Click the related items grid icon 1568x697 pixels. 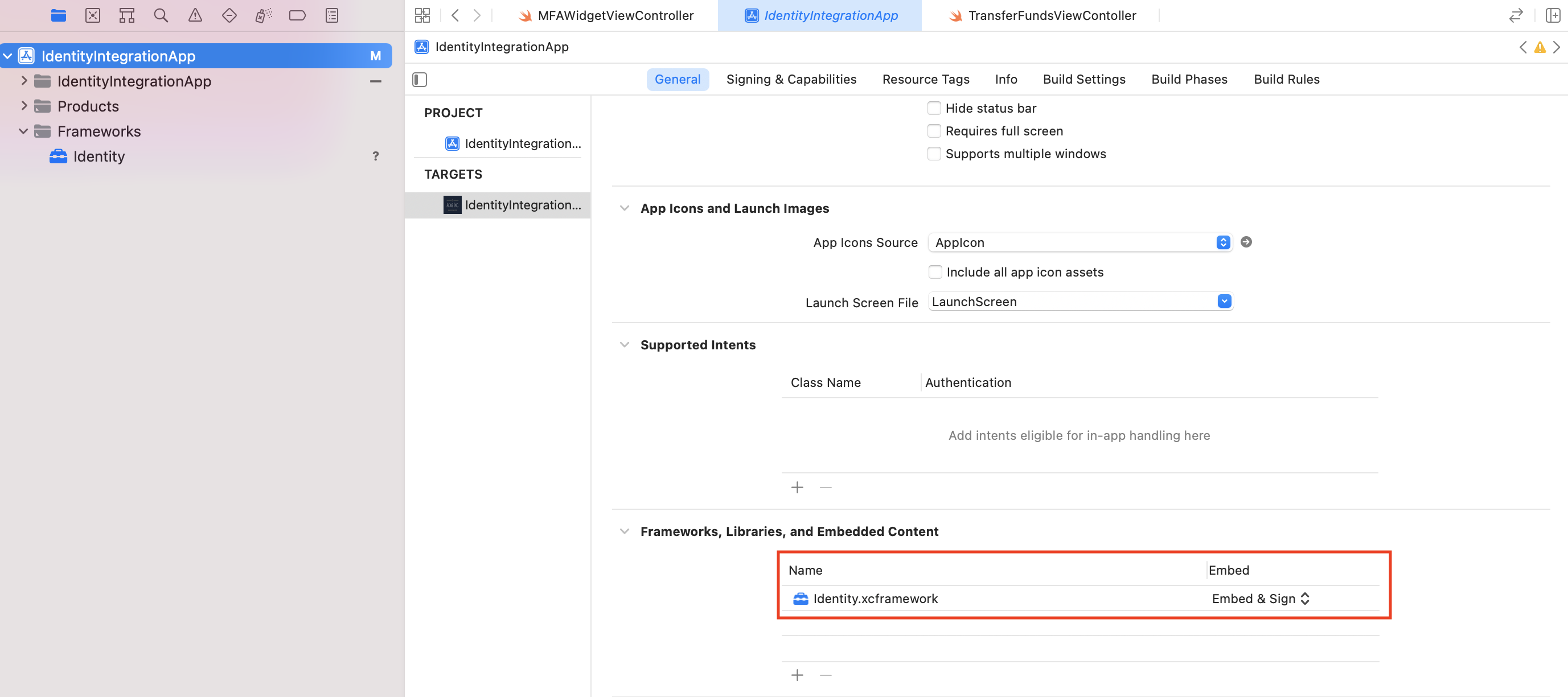tap(422, 15)
